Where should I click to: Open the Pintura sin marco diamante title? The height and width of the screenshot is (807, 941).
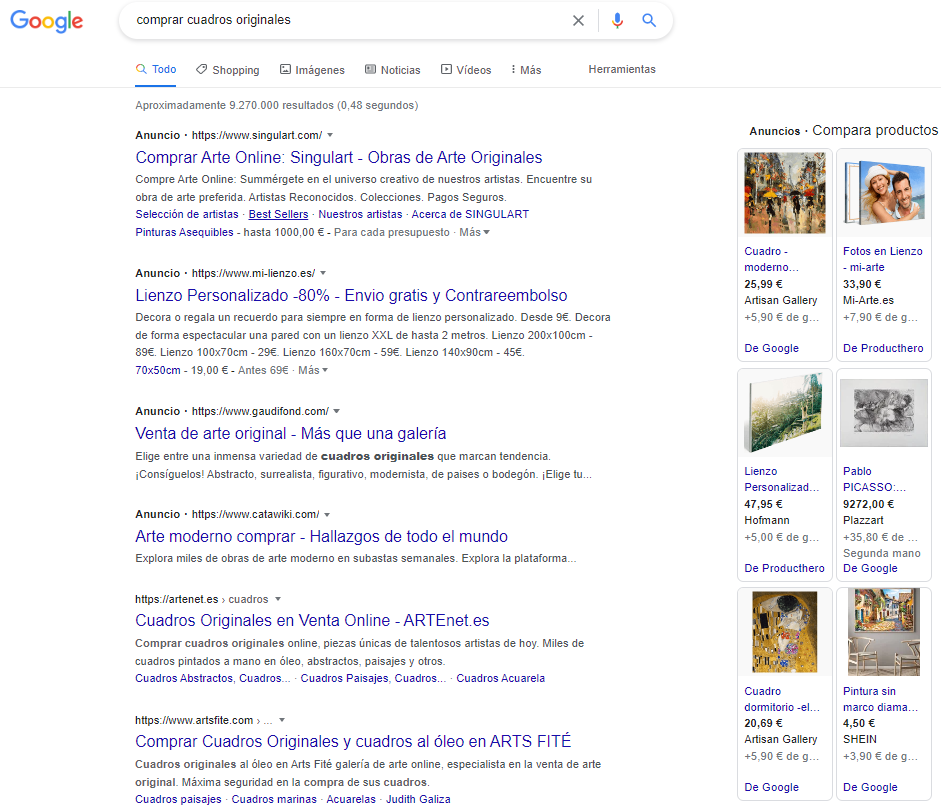(880, 699)
